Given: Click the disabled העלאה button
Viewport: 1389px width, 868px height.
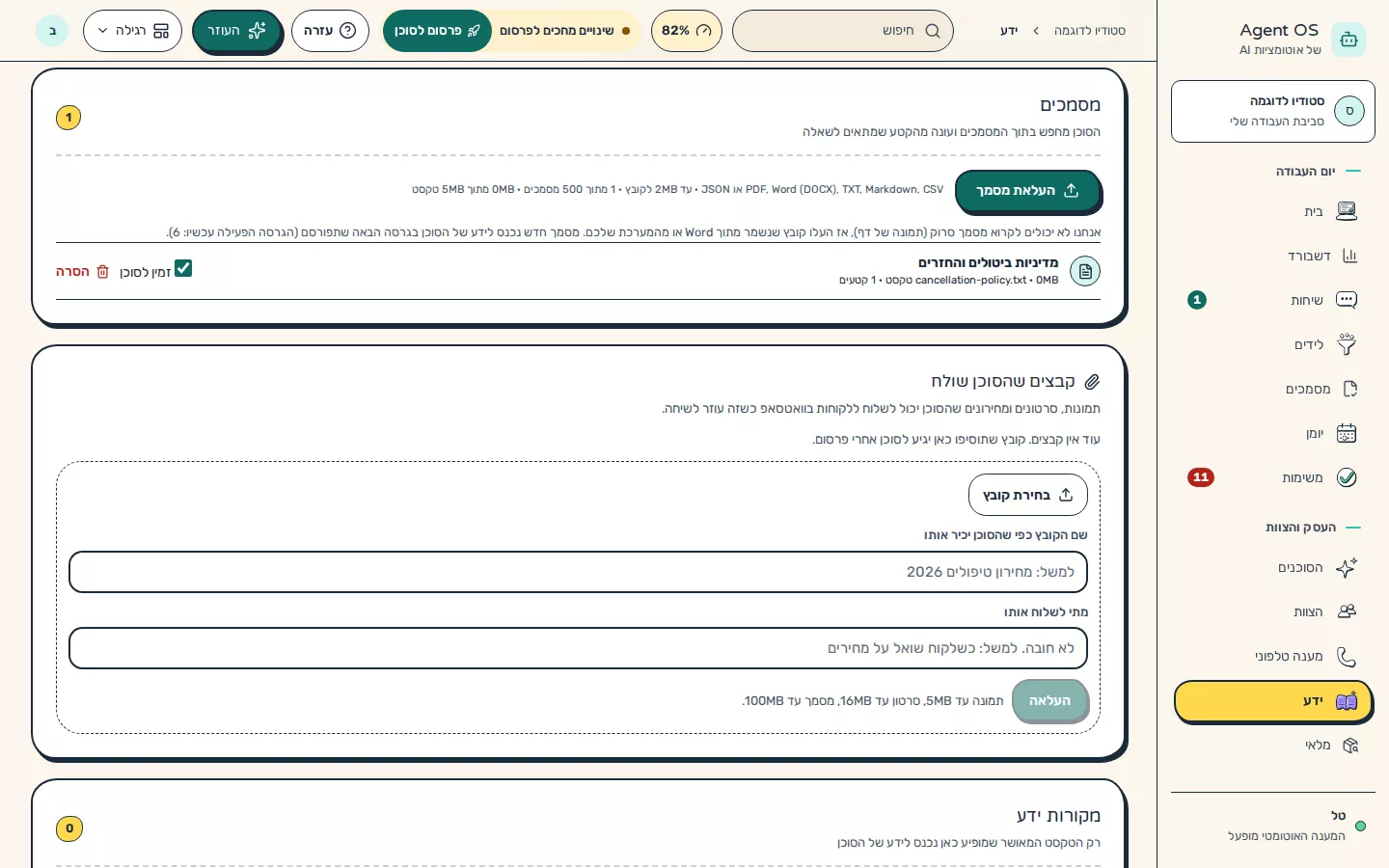Looking at the screenshot, I should (1049, 701).
